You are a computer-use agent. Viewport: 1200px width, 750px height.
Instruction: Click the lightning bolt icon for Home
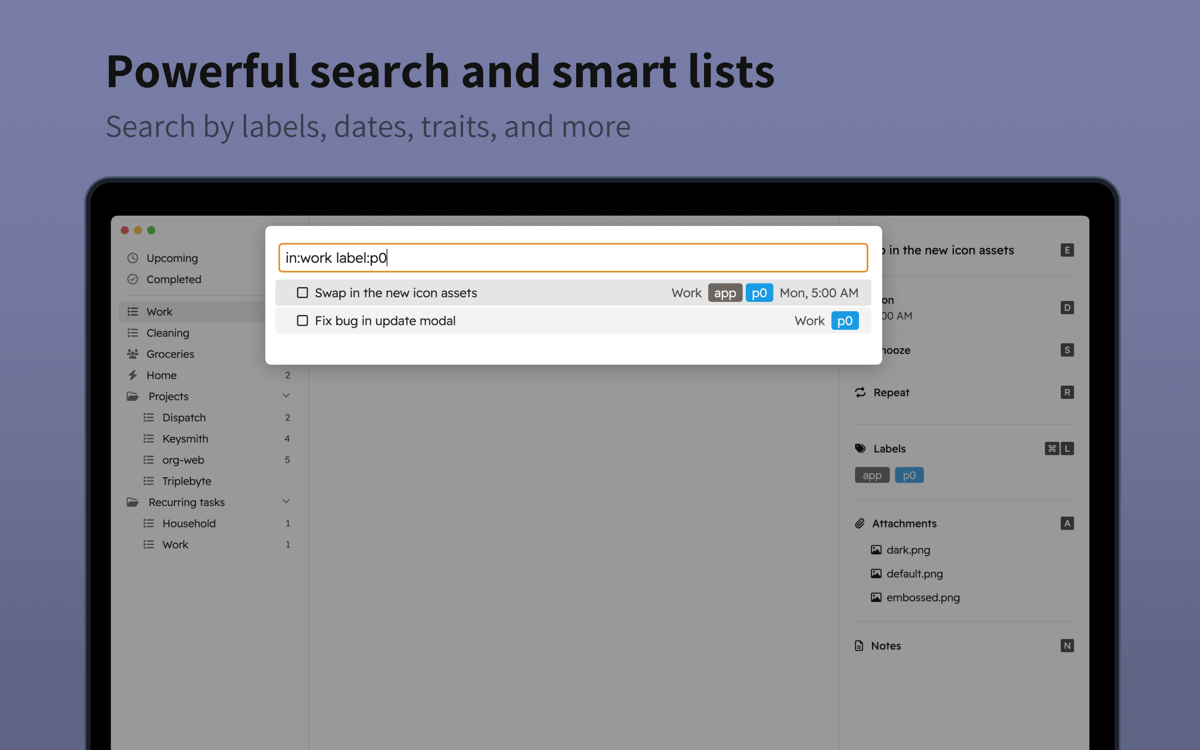[133, 375]
